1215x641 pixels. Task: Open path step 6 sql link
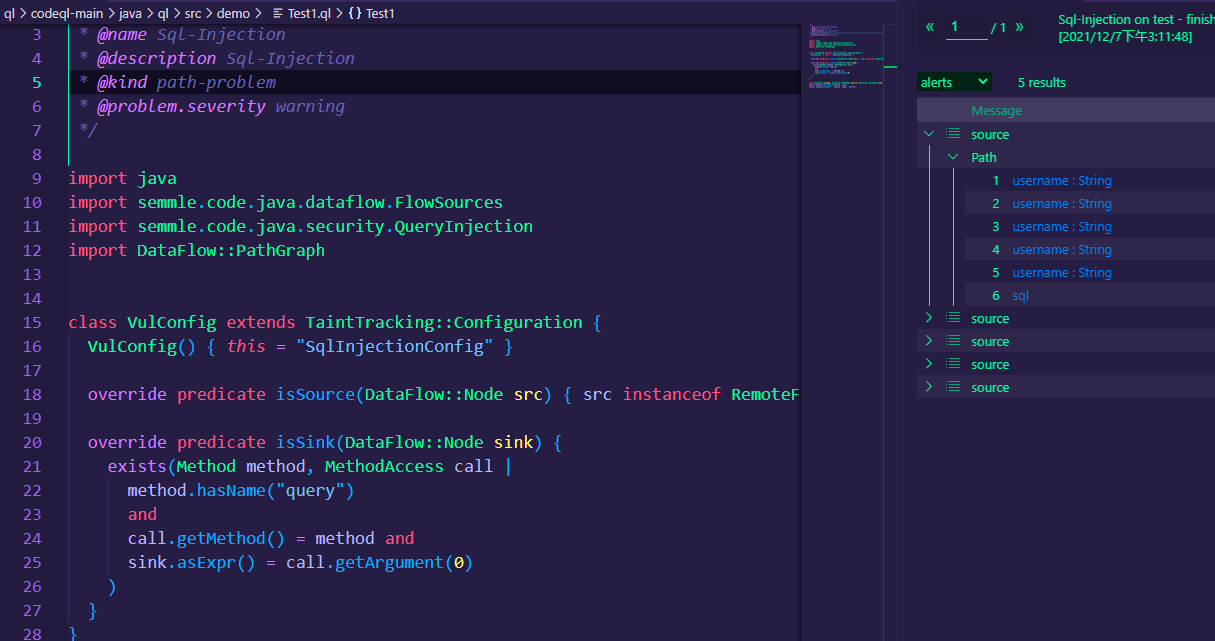[1020, 296]
